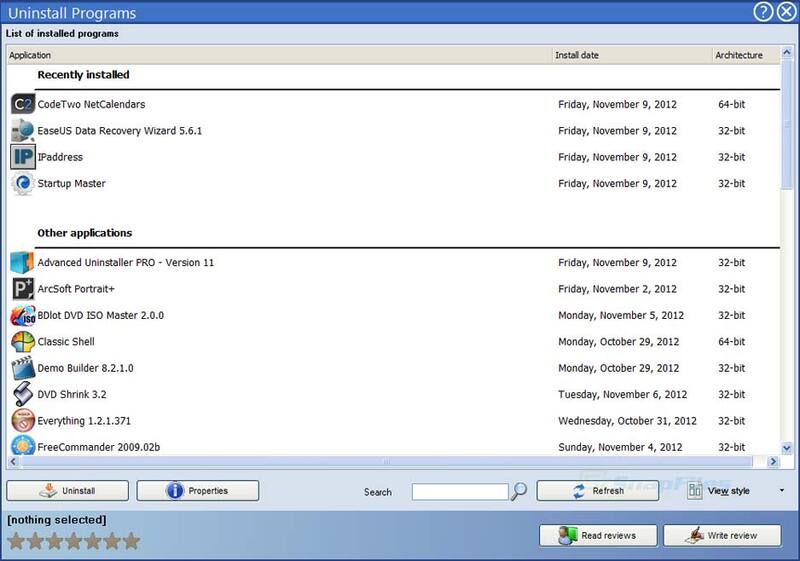Select the Classic Shell entry

click(66, 342)
